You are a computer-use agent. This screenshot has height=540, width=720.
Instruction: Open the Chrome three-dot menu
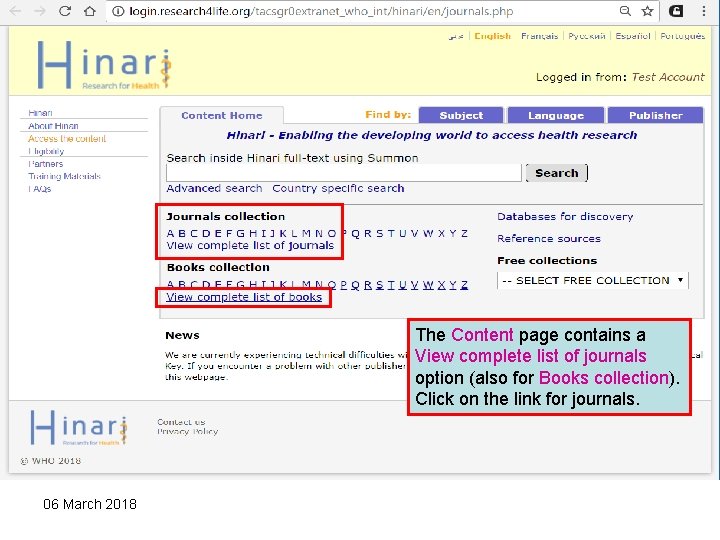click(x=703, y=11)
